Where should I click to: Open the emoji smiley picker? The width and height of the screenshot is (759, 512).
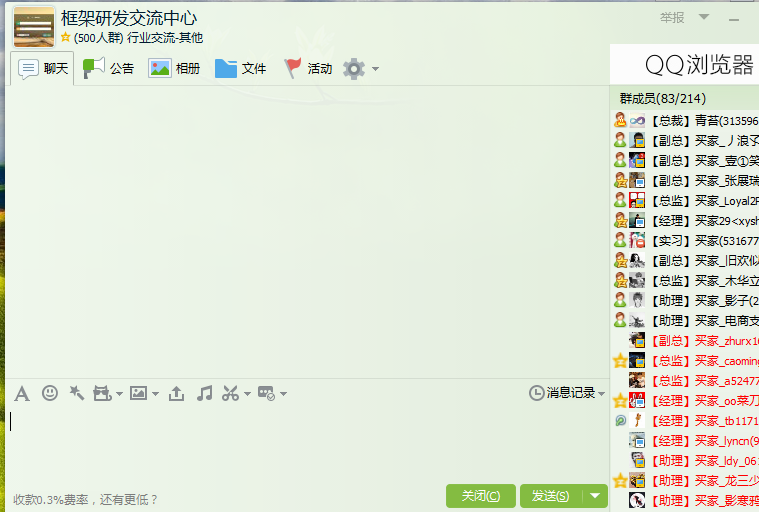50,393
